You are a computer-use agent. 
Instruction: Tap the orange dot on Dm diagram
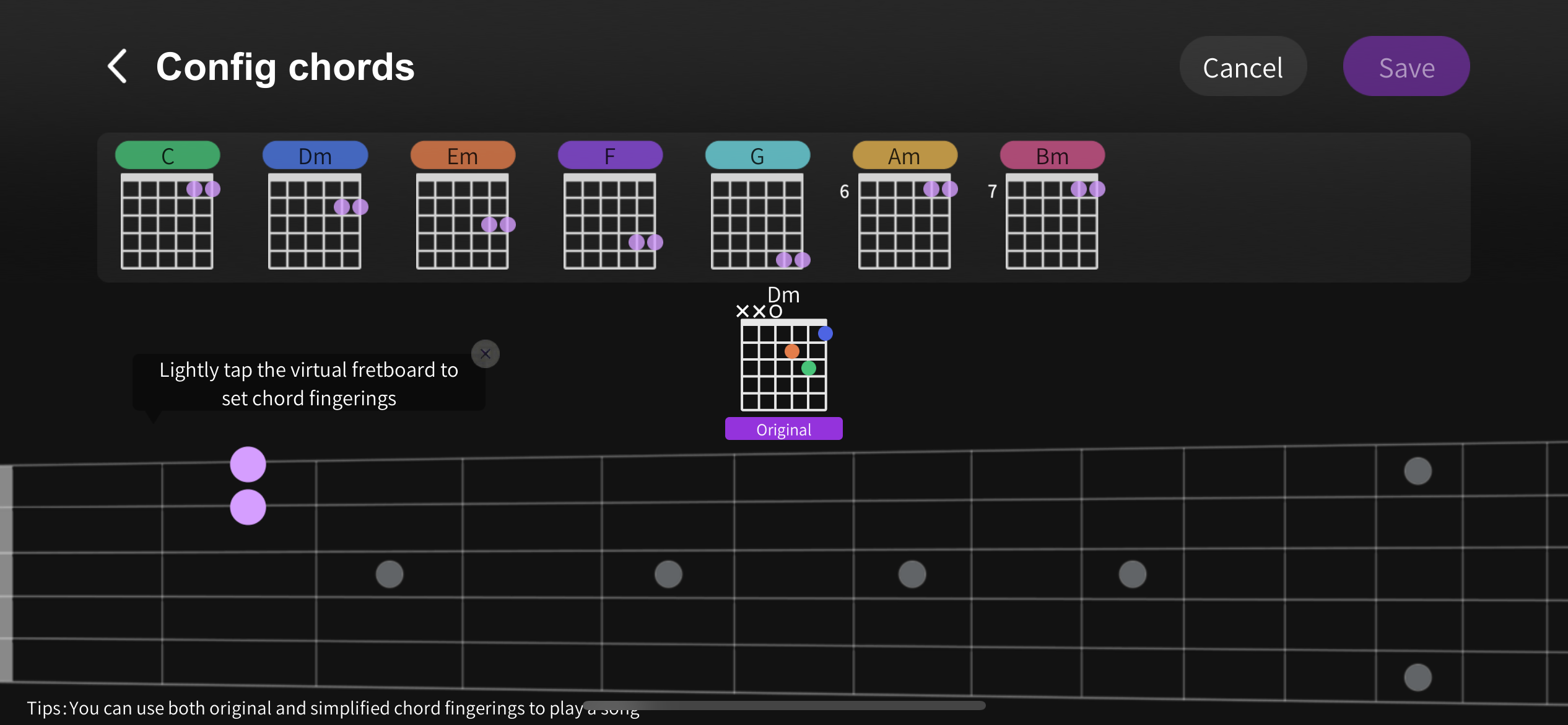(791, 351)
